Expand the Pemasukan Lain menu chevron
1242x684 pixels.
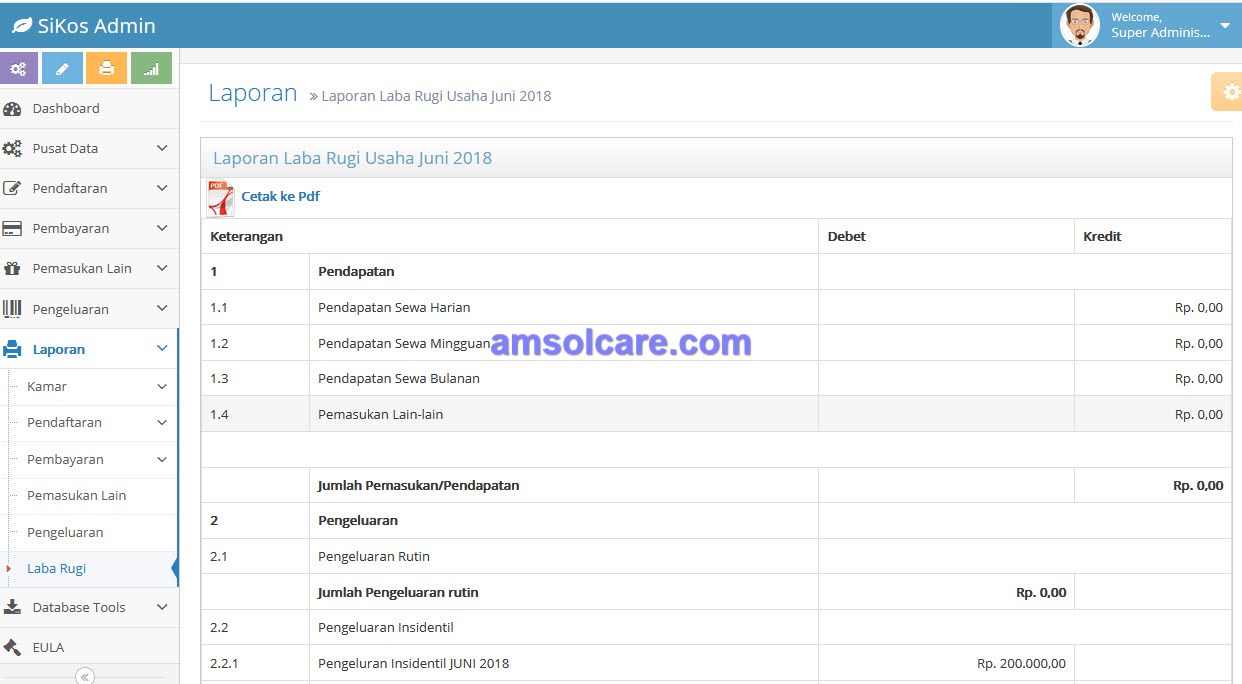pyautogui.click(x=162, y=268)
